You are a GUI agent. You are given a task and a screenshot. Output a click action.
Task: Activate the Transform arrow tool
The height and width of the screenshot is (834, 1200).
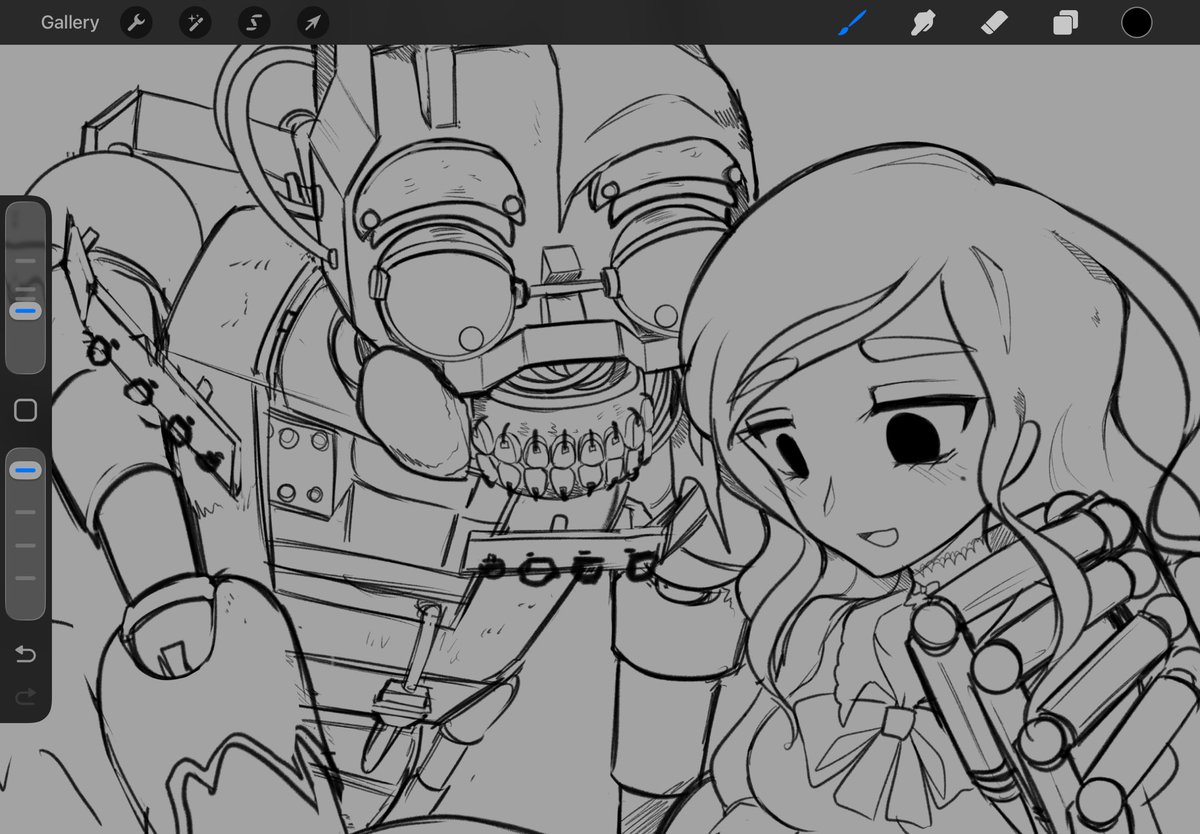click(313, 23)
